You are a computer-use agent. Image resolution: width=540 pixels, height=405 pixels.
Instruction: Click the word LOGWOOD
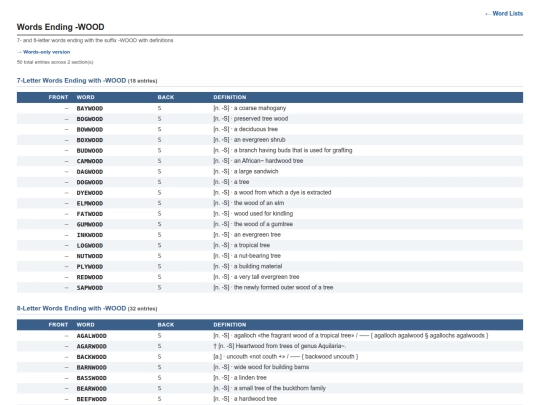click(x=90, y=246)
